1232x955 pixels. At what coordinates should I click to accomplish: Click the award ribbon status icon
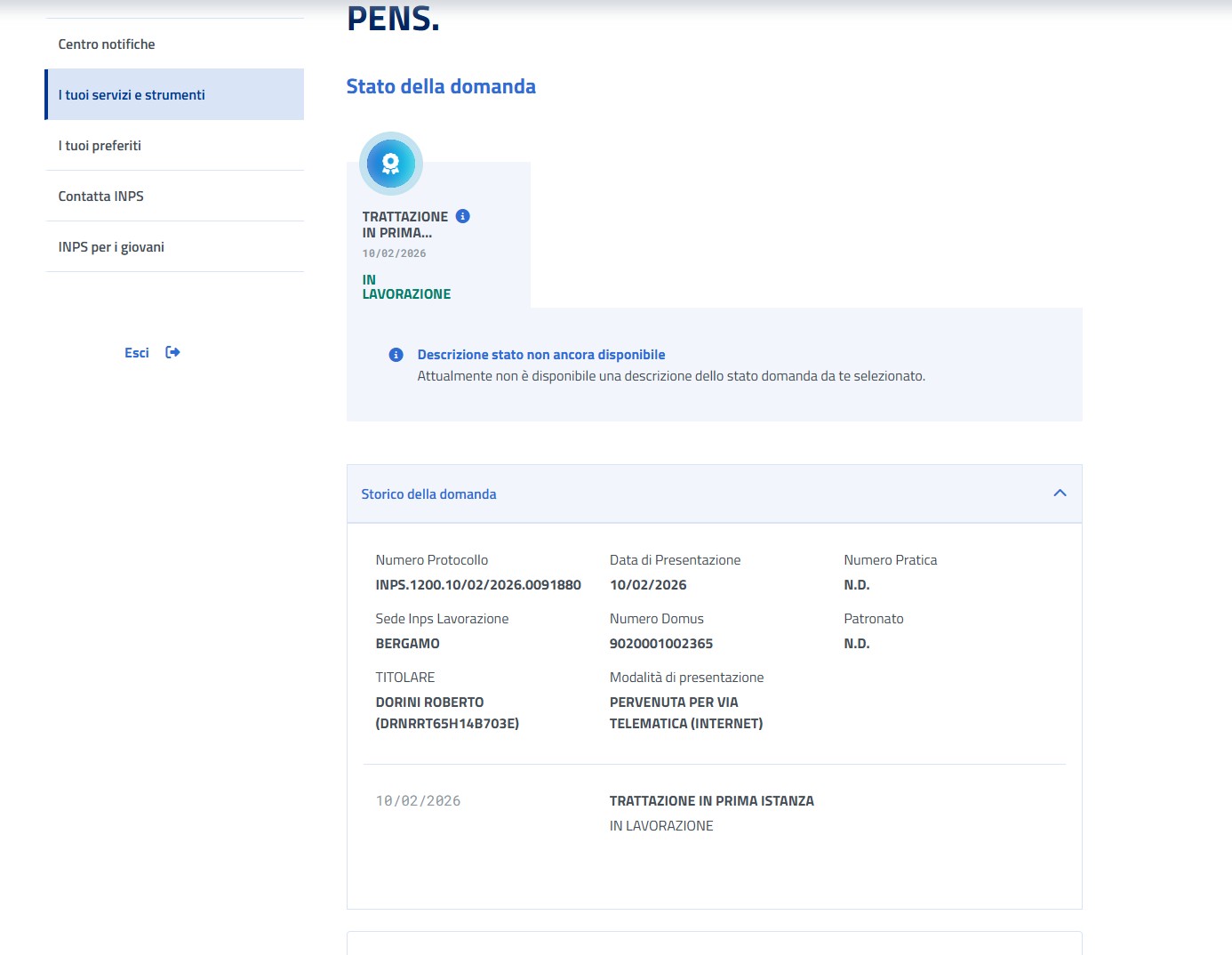pos(390,164)
